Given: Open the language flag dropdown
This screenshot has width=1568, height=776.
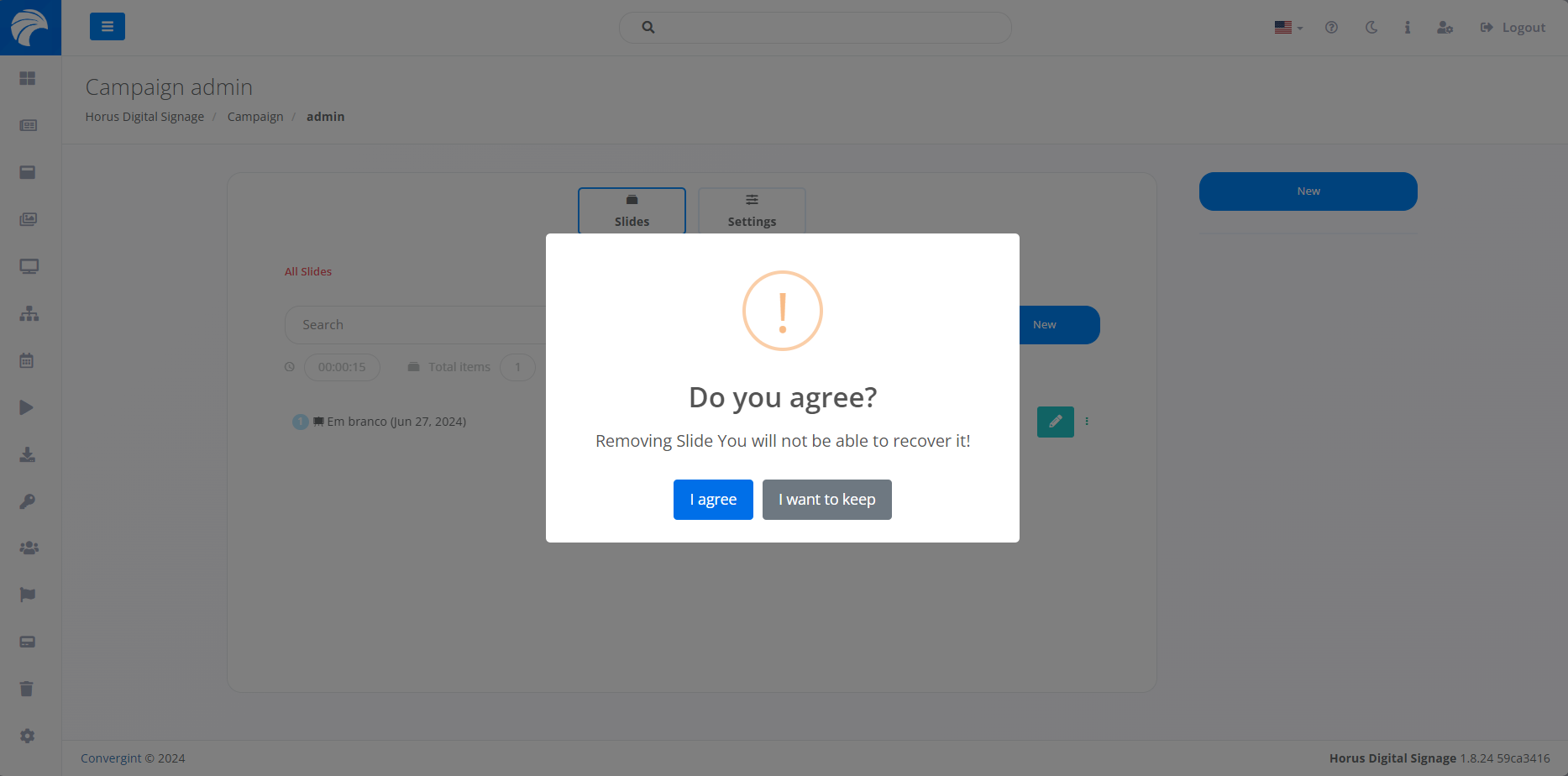Looking at the screenshot, I should [1287, 28].
